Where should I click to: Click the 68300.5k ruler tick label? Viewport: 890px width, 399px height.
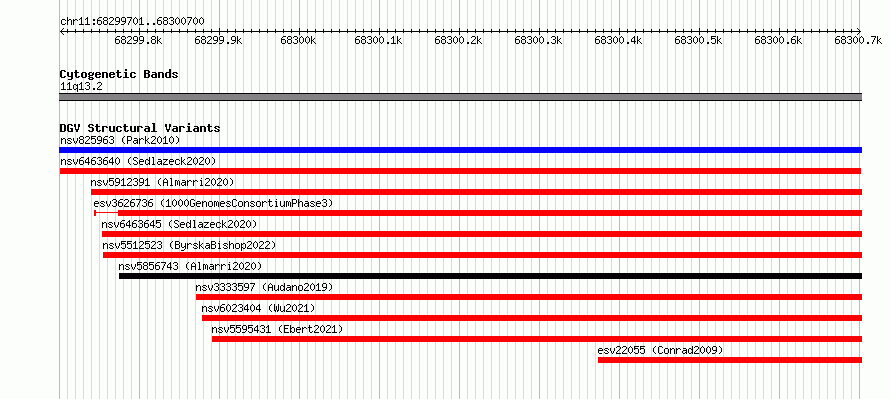click(698, 40)
